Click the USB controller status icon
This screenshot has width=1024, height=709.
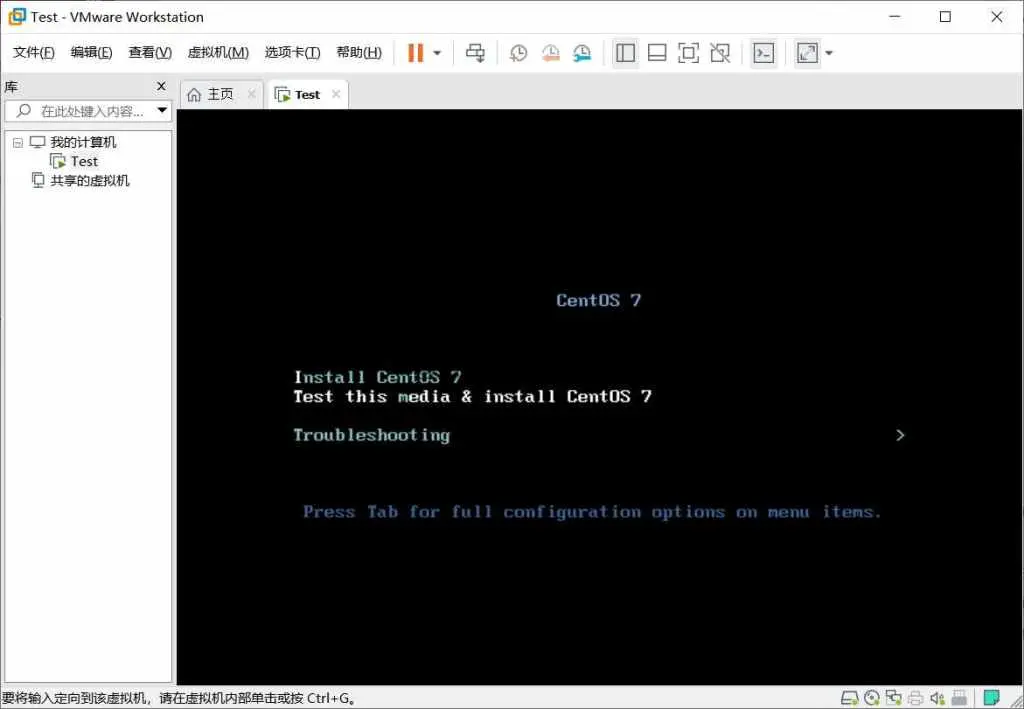click(x=959, y=698)
